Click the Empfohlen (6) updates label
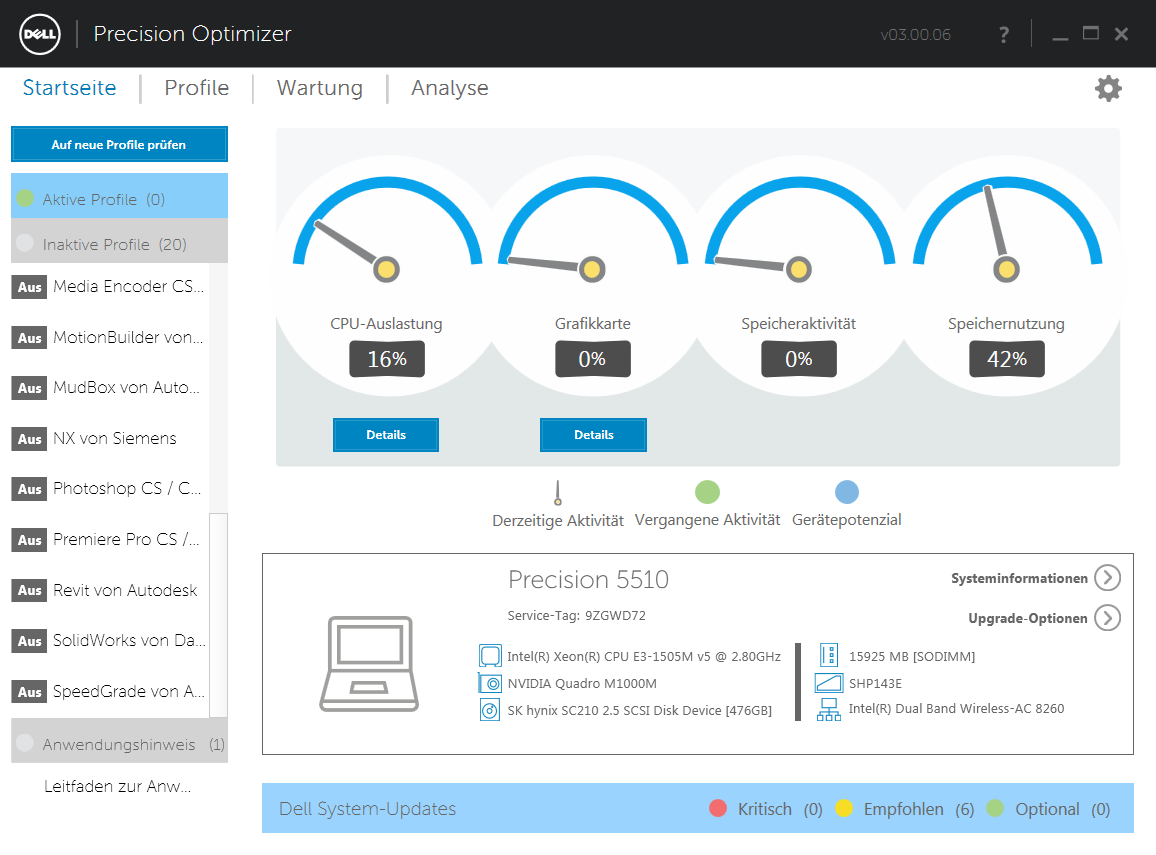Image resolution: width=1156 pixels, height=855 pixels. point(919,809)
